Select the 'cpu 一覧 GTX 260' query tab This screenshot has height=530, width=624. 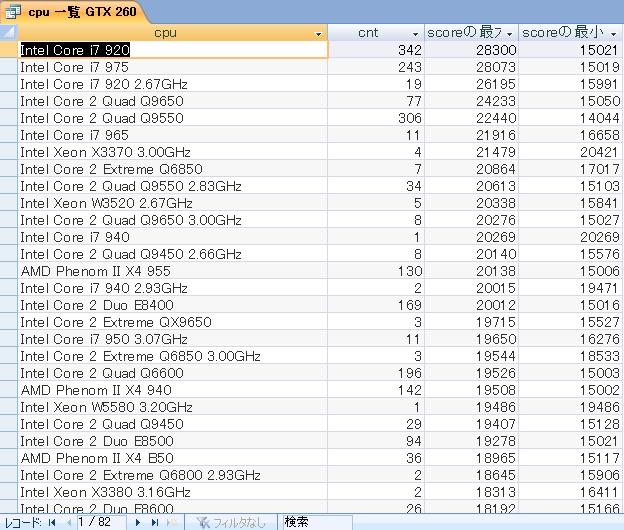pyautogui.click(x=76, y=12)
